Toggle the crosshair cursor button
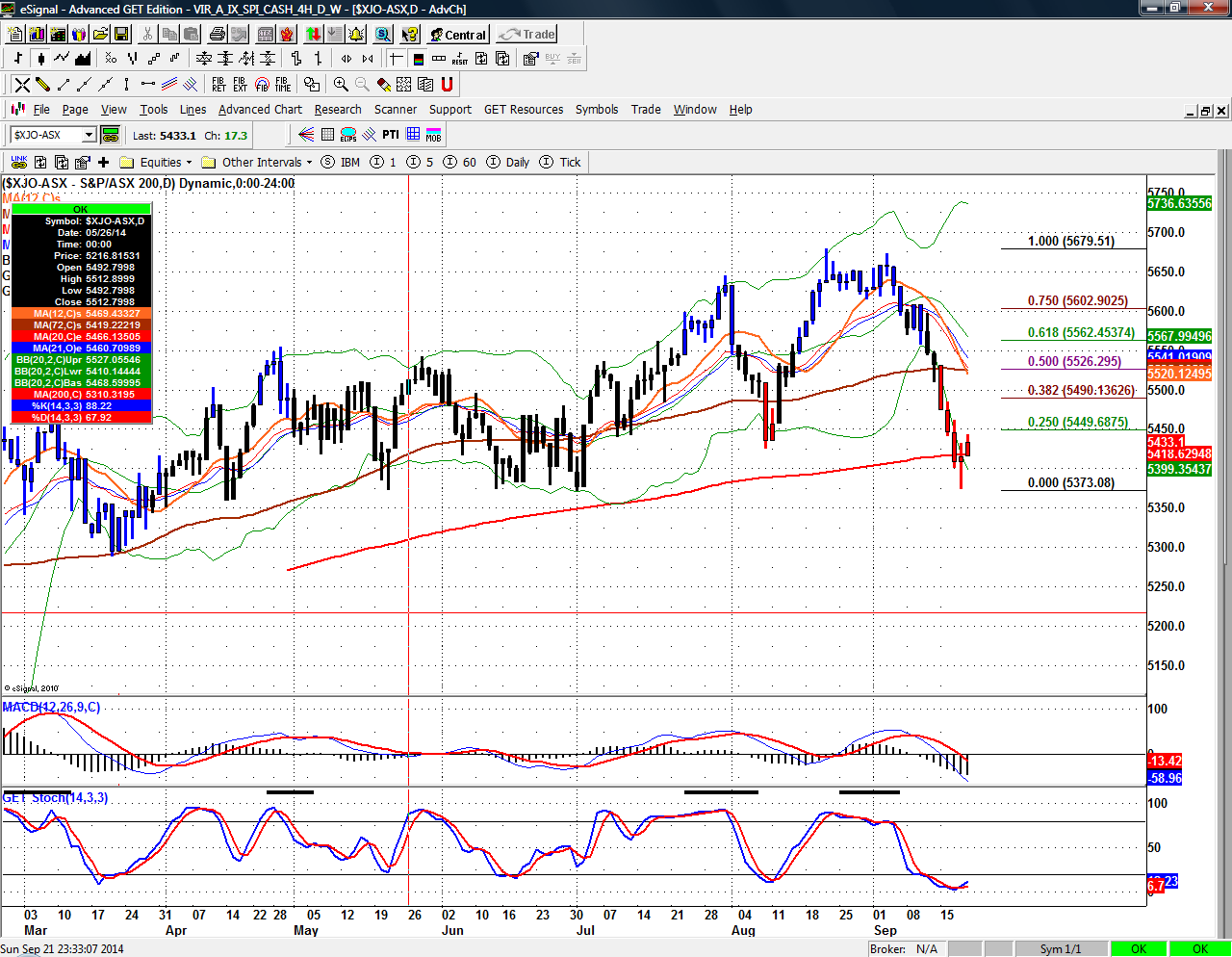 click(397, 59)
